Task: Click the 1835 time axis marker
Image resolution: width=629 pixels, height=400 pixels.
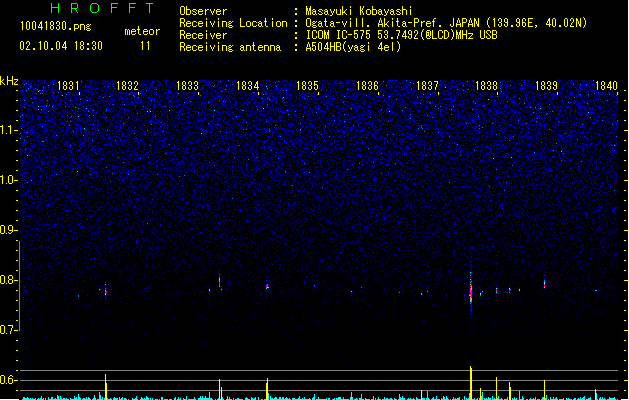Action: coord(307,86)
